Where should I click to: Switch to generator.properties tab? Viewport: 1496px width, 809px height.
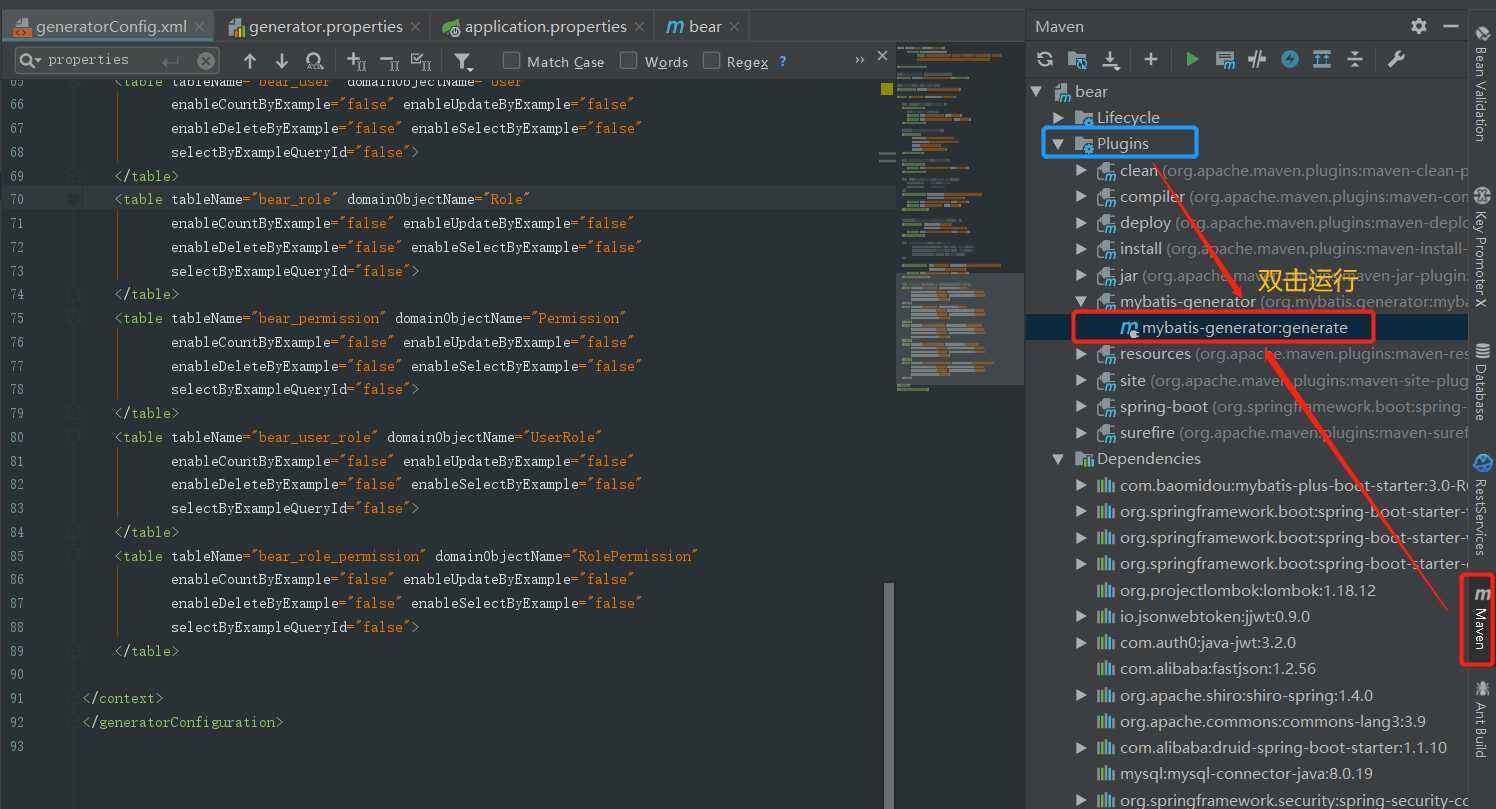pos(325,27)
